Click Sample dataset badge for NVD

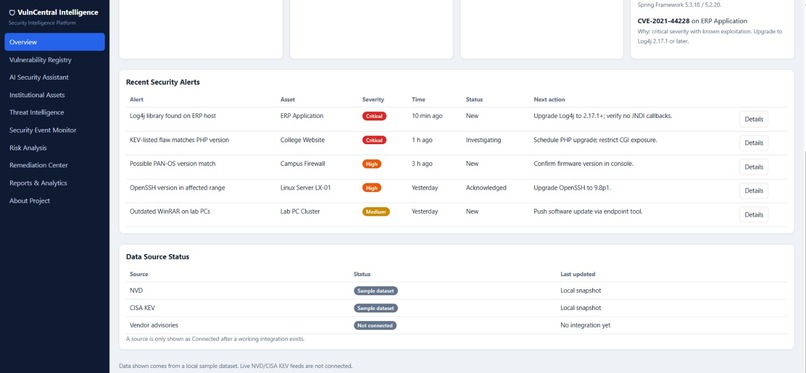[x=376, y=291]
